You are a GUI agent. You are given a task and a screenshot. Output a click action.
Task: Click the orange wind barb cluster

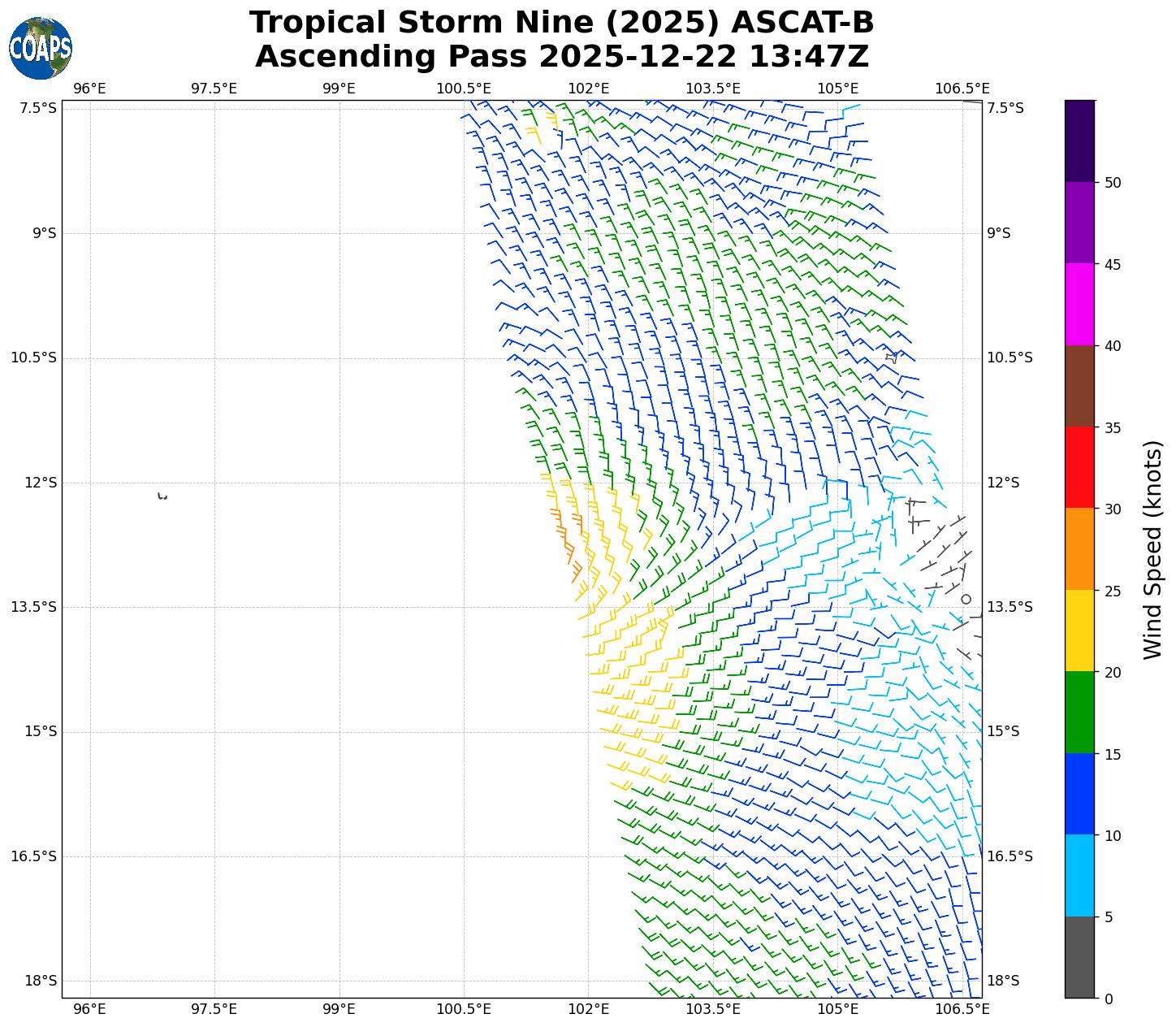click(x=566, y=541)
